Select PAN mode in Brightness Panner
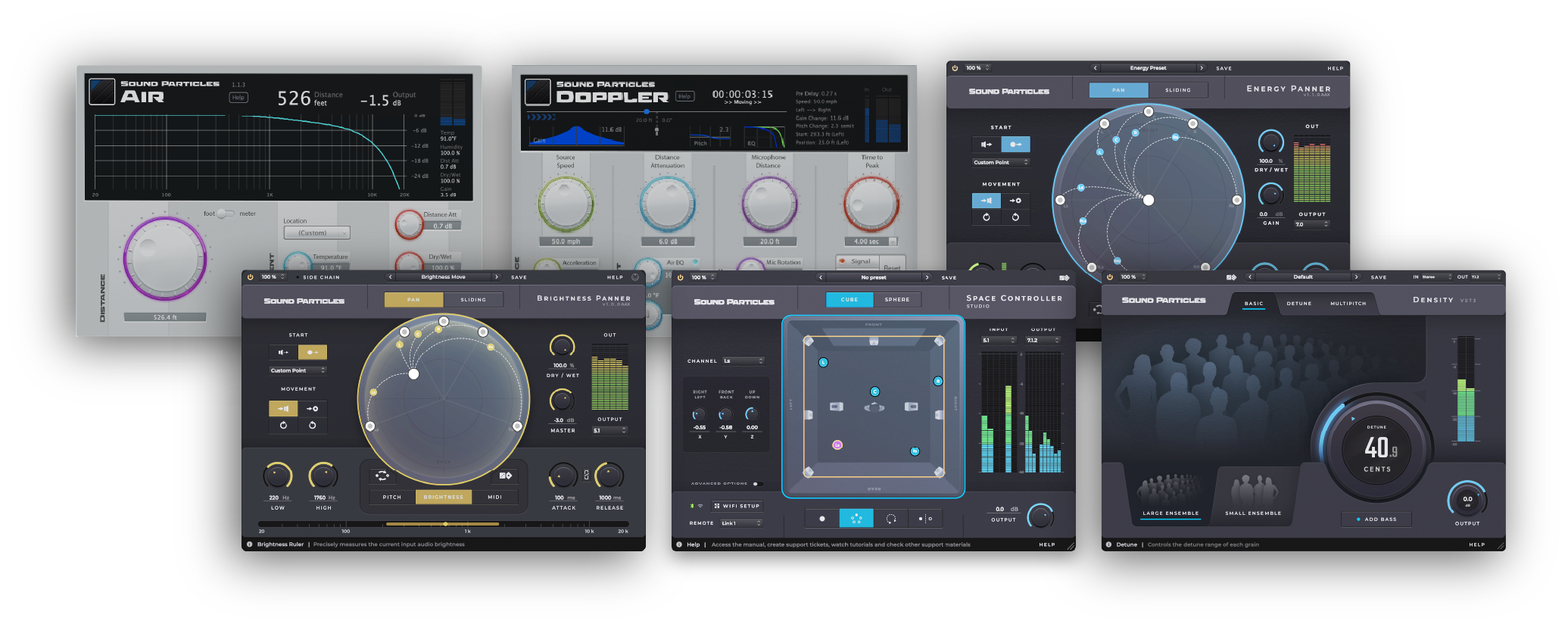Viewport: 1568px width, 627px height. pos(413,300)
